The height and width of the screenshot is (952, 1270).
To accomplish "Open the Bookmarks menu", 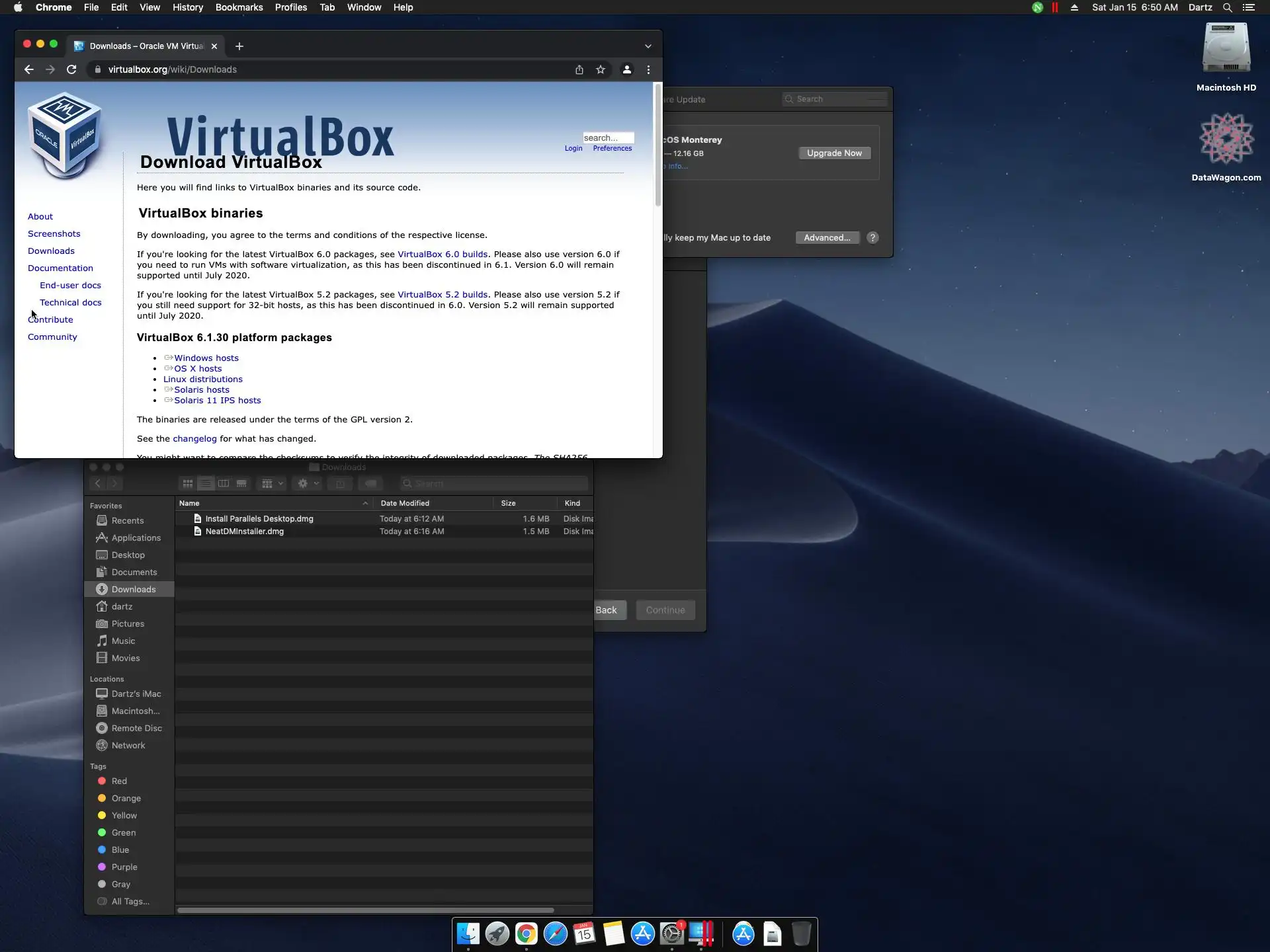I will [x=239, y=7].
